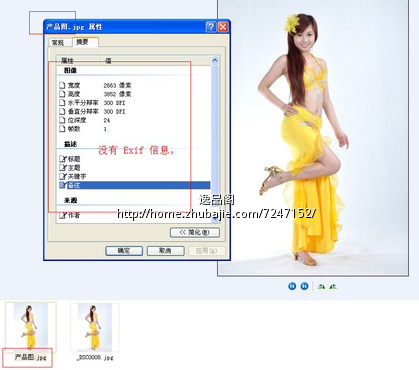This screenshot has width=419, height=370.
Task: Click the help question mark in properties title bar
Action: pos(211,27)
